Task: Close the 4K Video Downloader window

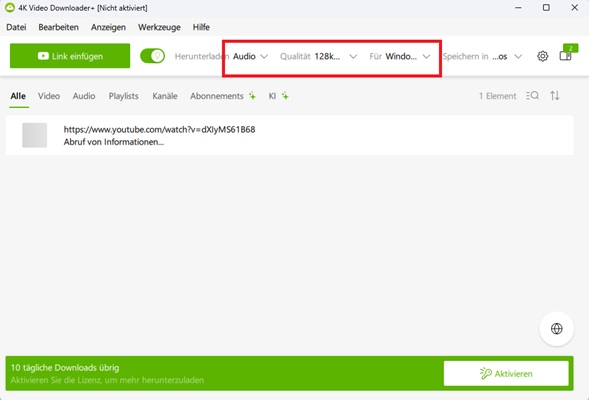Action: coord(575,8)
